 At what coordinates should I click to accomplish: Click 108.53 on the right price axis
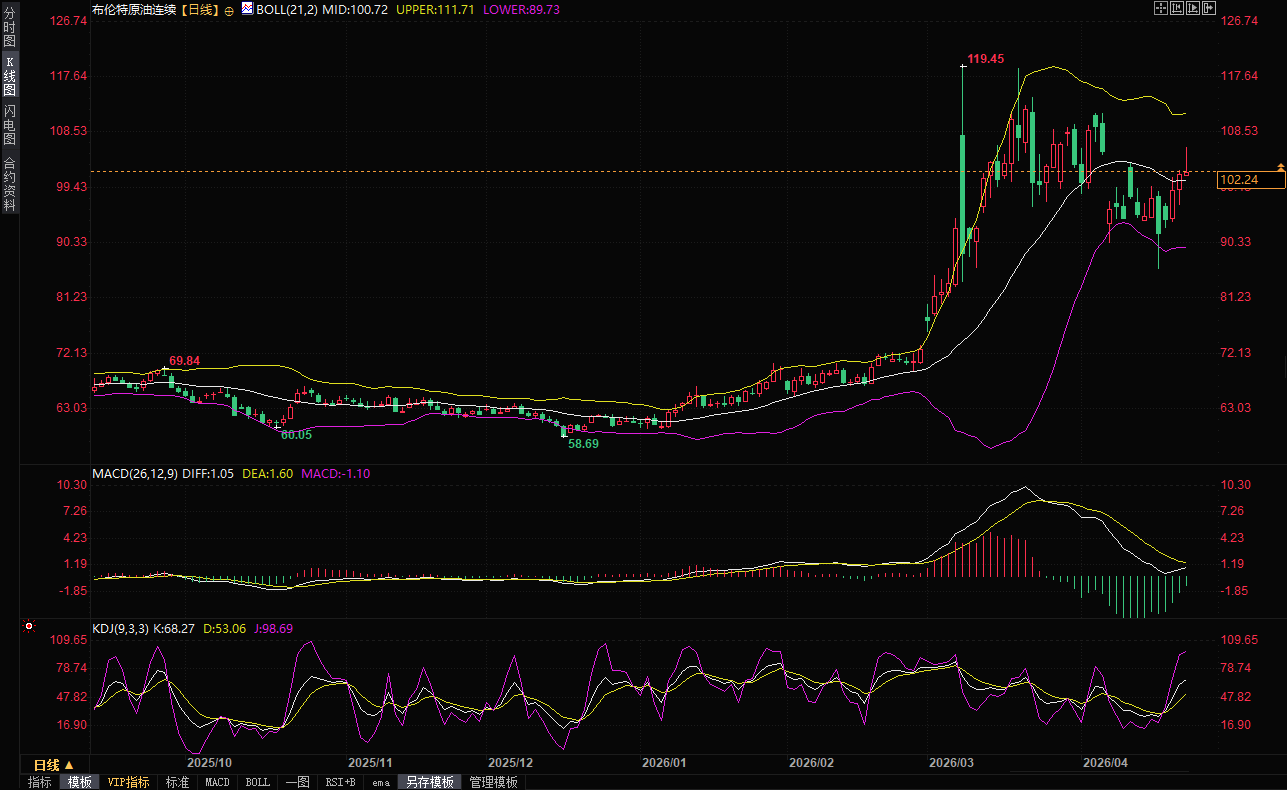click(x=1240, y=131)
